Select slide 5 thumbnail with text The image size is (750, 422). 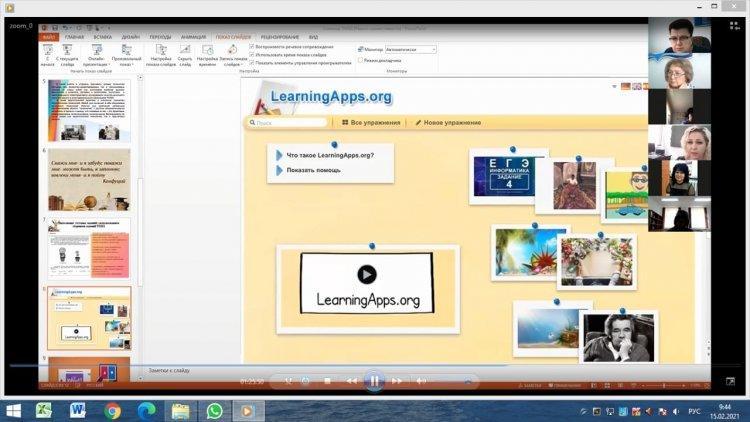[x=89, y=111]
